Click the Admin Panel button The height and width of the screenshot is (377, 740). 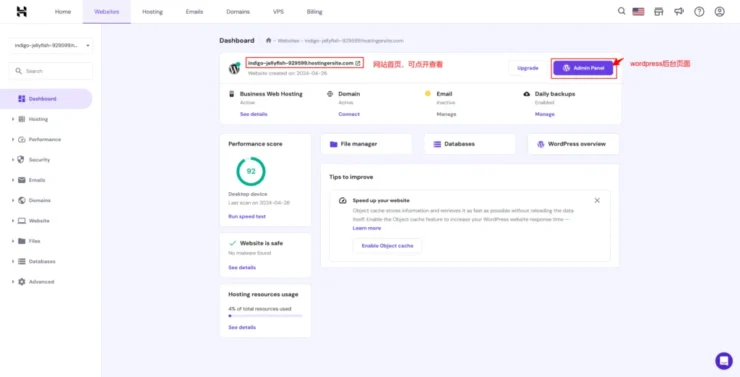click(583, 68)
